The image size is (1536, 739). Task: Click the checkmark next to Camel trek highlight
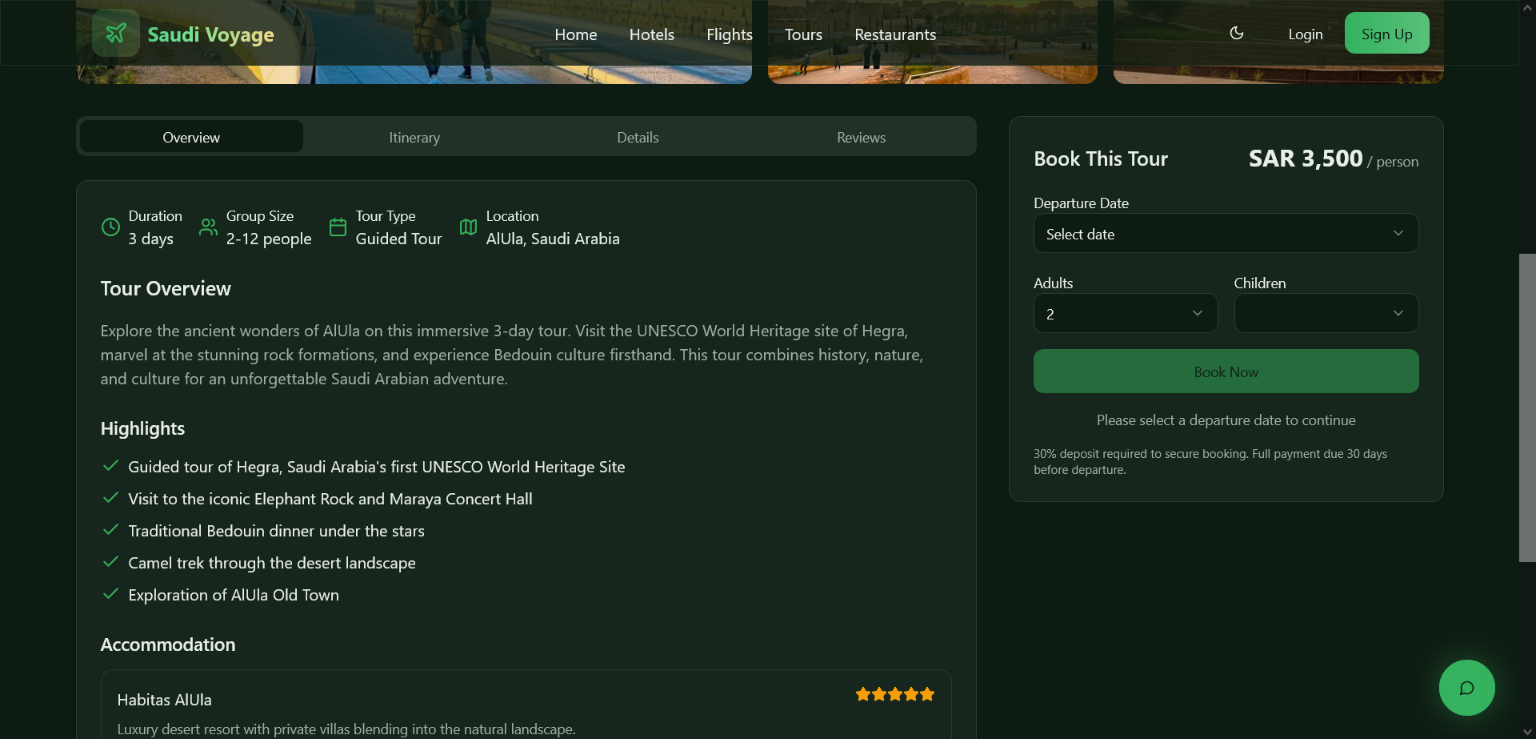[x=111, y=562]
